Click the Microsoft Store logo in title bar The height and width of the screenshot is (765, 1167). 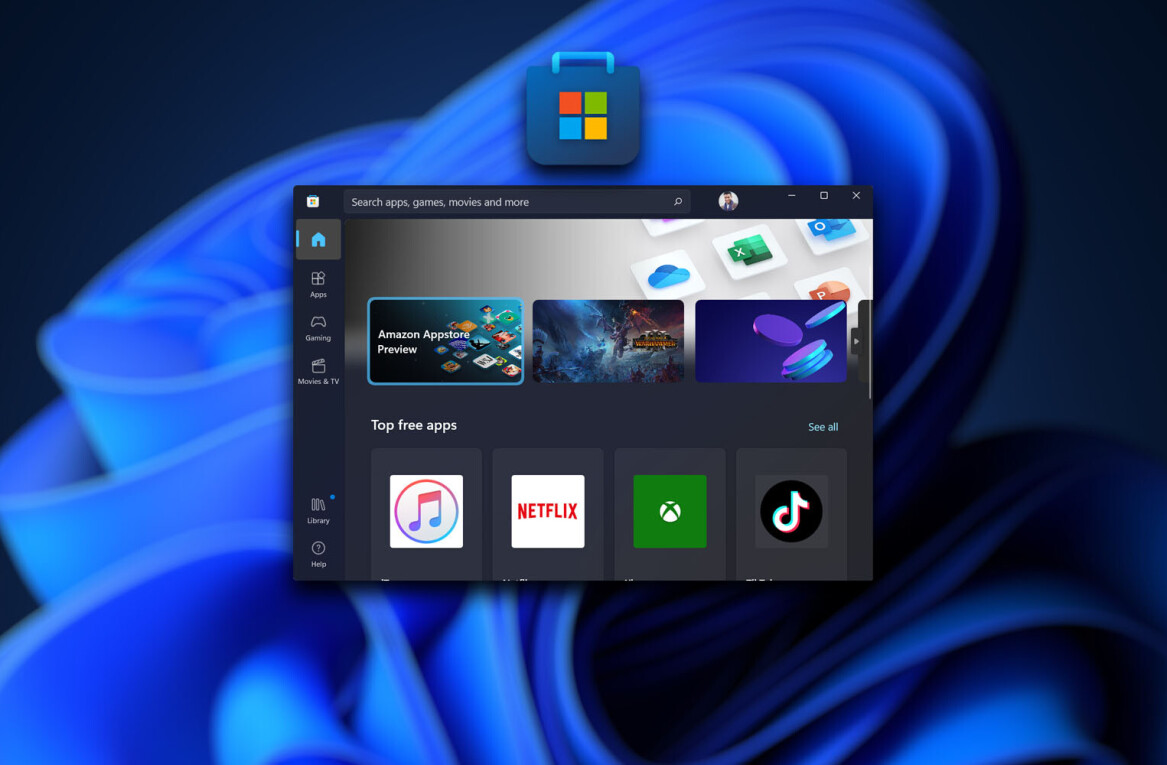[313, 201]
